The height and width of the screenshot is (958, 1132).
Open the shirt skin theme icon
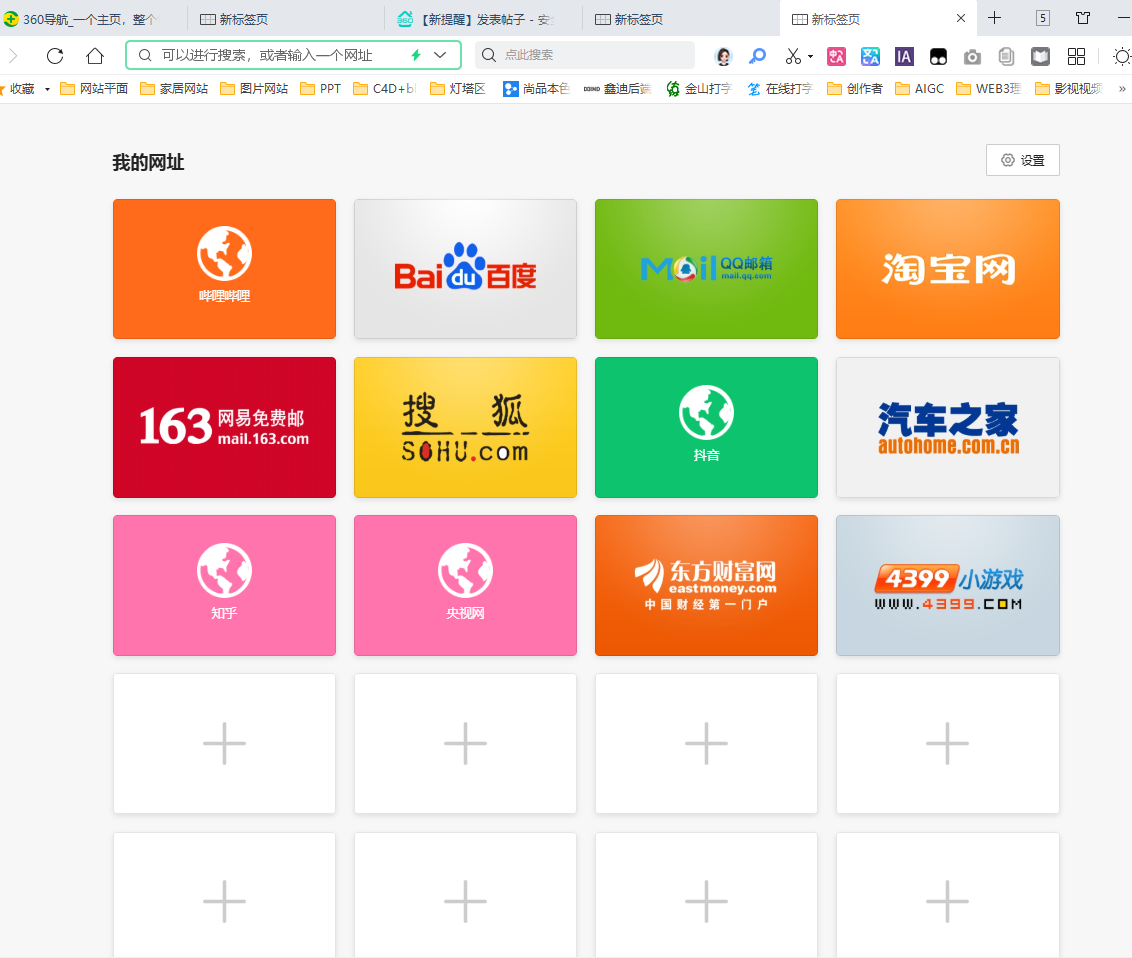tap(1083, 18)
